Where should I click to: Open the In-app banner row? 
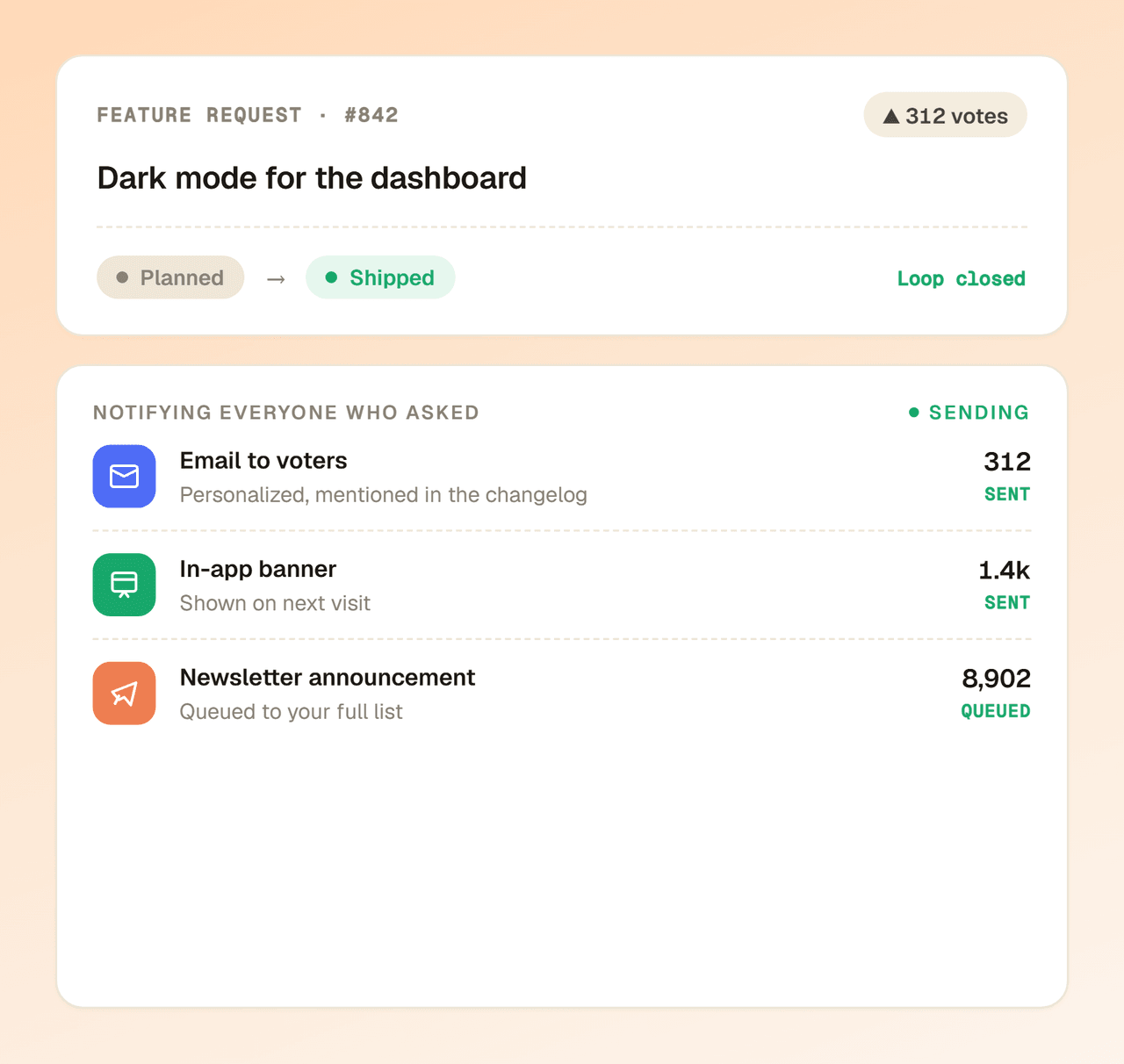[562, 585]
